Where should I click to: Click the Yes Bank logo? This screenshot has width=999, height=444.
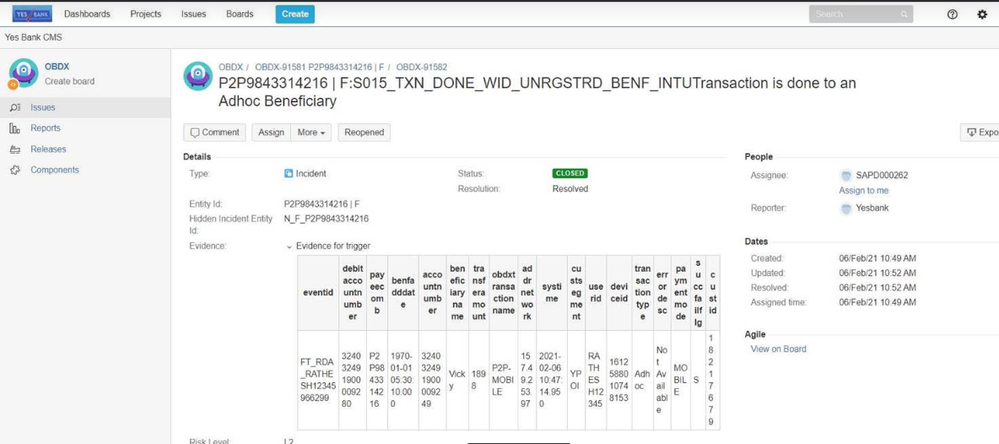pos(32,13)
